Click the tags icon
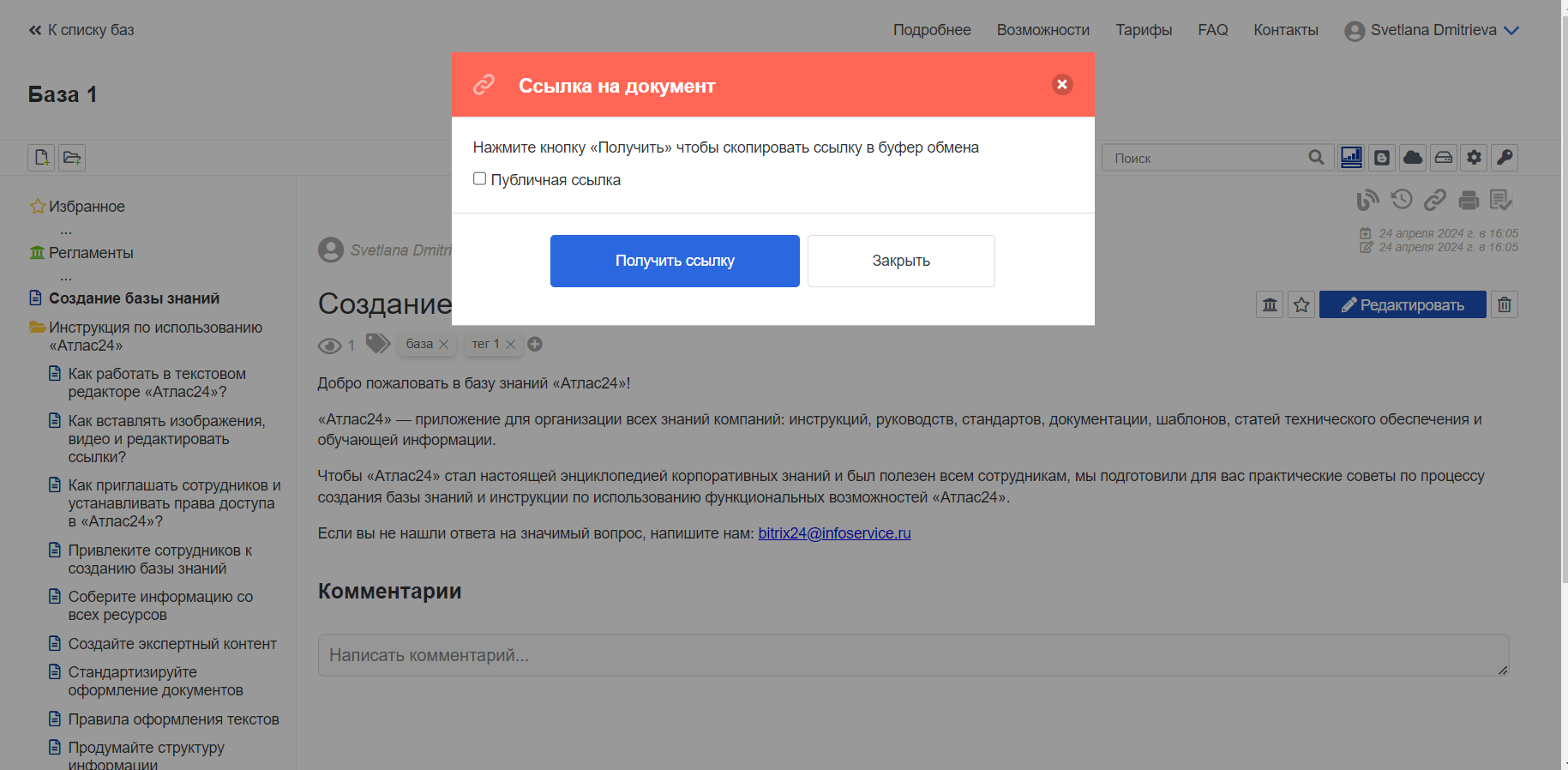The height and width of the screenshot is (770, 1568). (378, 344)
